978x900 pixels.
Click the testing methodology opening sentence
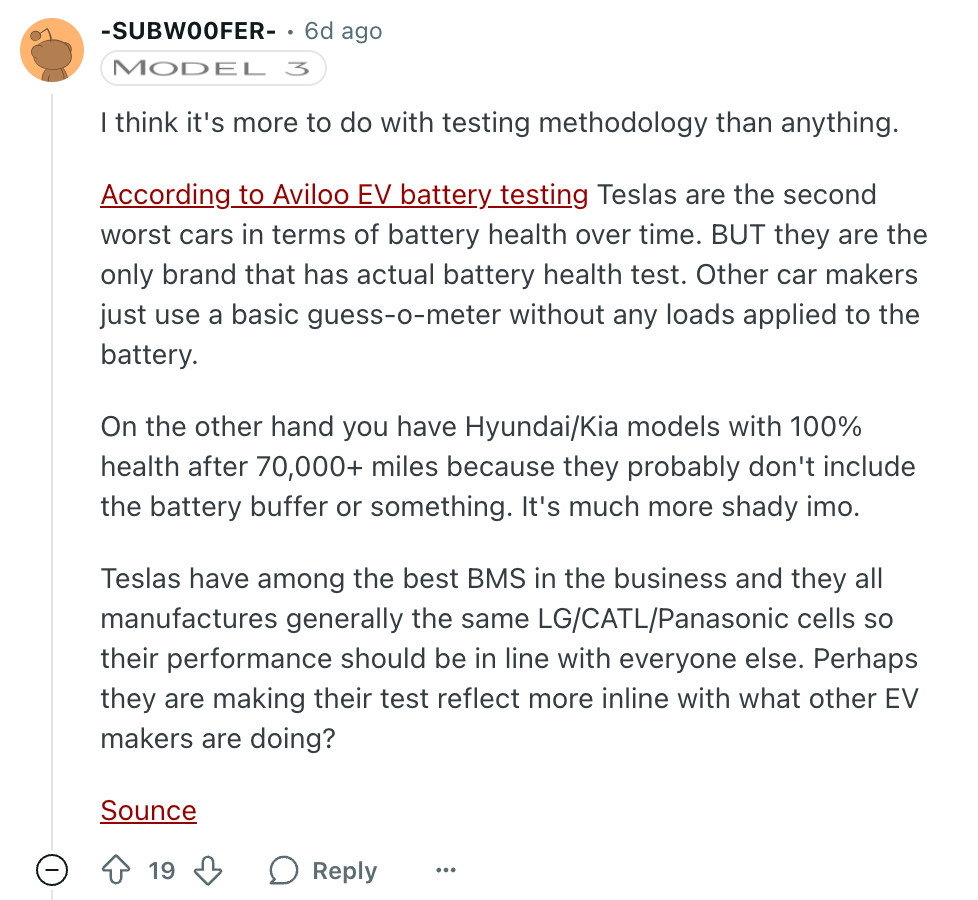[499, 123]
